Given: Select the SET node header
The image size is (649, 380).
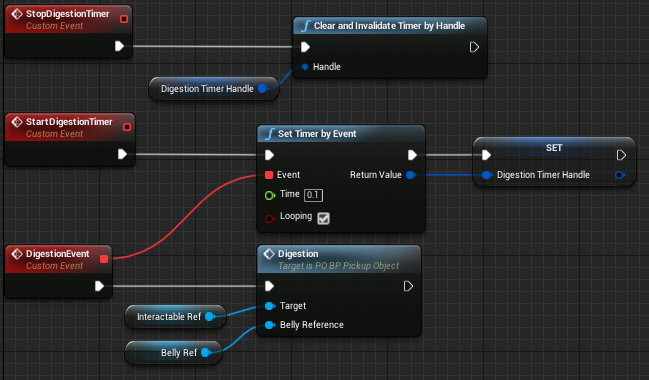Looking at the screenshot, I should [x=554, y=148].
